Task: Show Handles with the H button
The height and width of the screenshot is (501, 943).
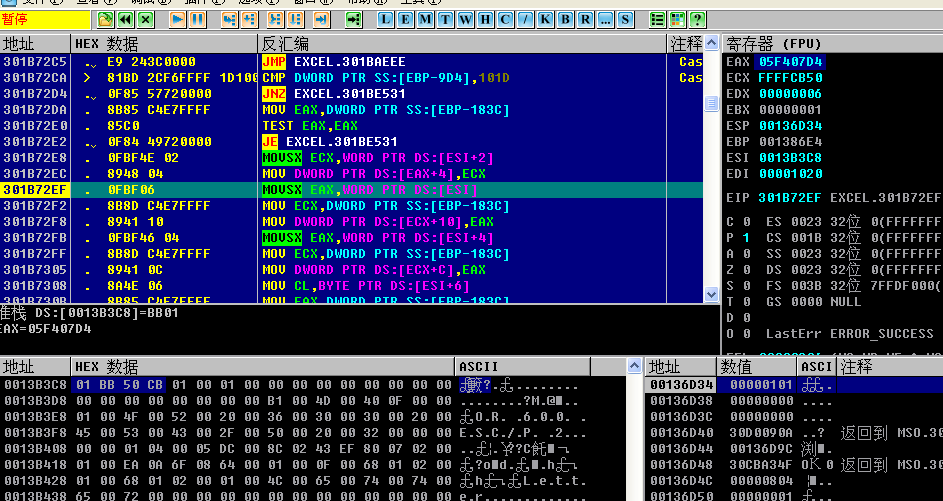Action: (x=485, y=19)
